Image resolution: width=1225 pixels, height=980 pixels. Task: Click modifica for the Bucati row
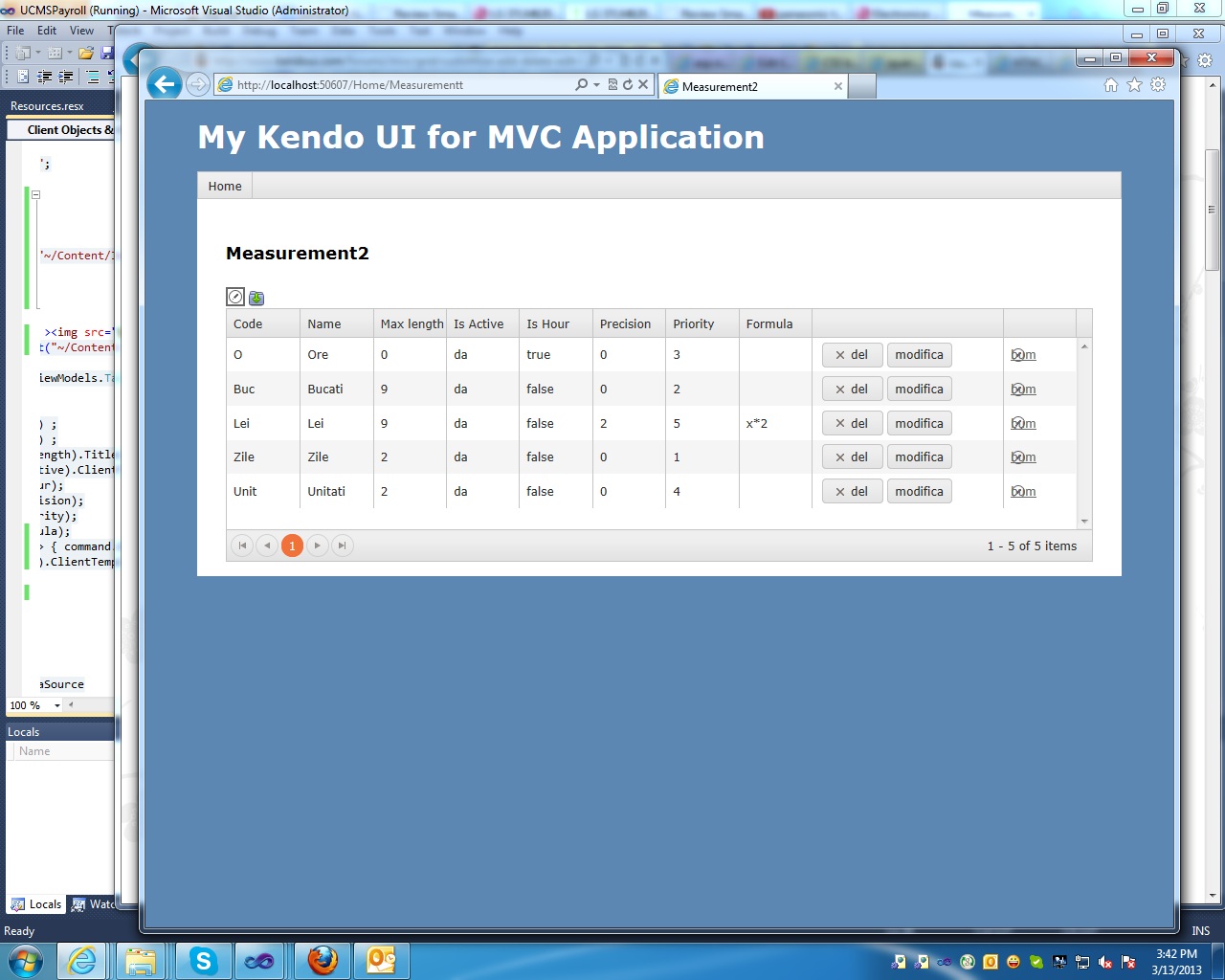(x=919, y=390)
